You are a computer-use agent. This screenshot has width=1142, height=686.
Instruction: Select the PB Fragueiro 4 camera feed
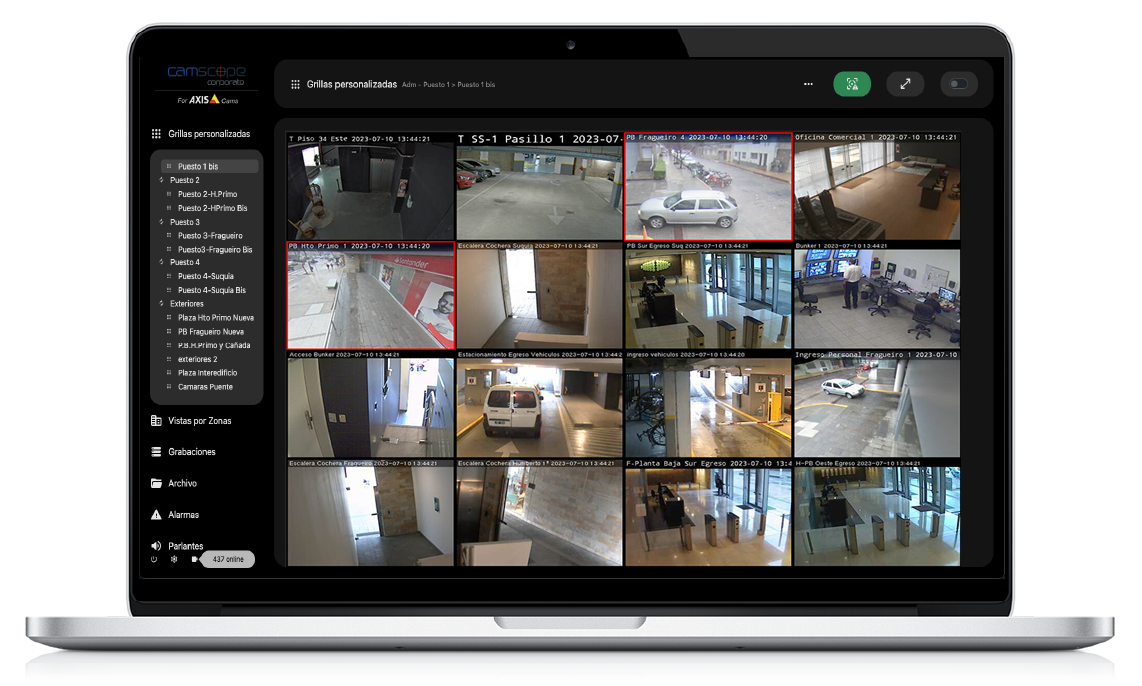point(708,186)
